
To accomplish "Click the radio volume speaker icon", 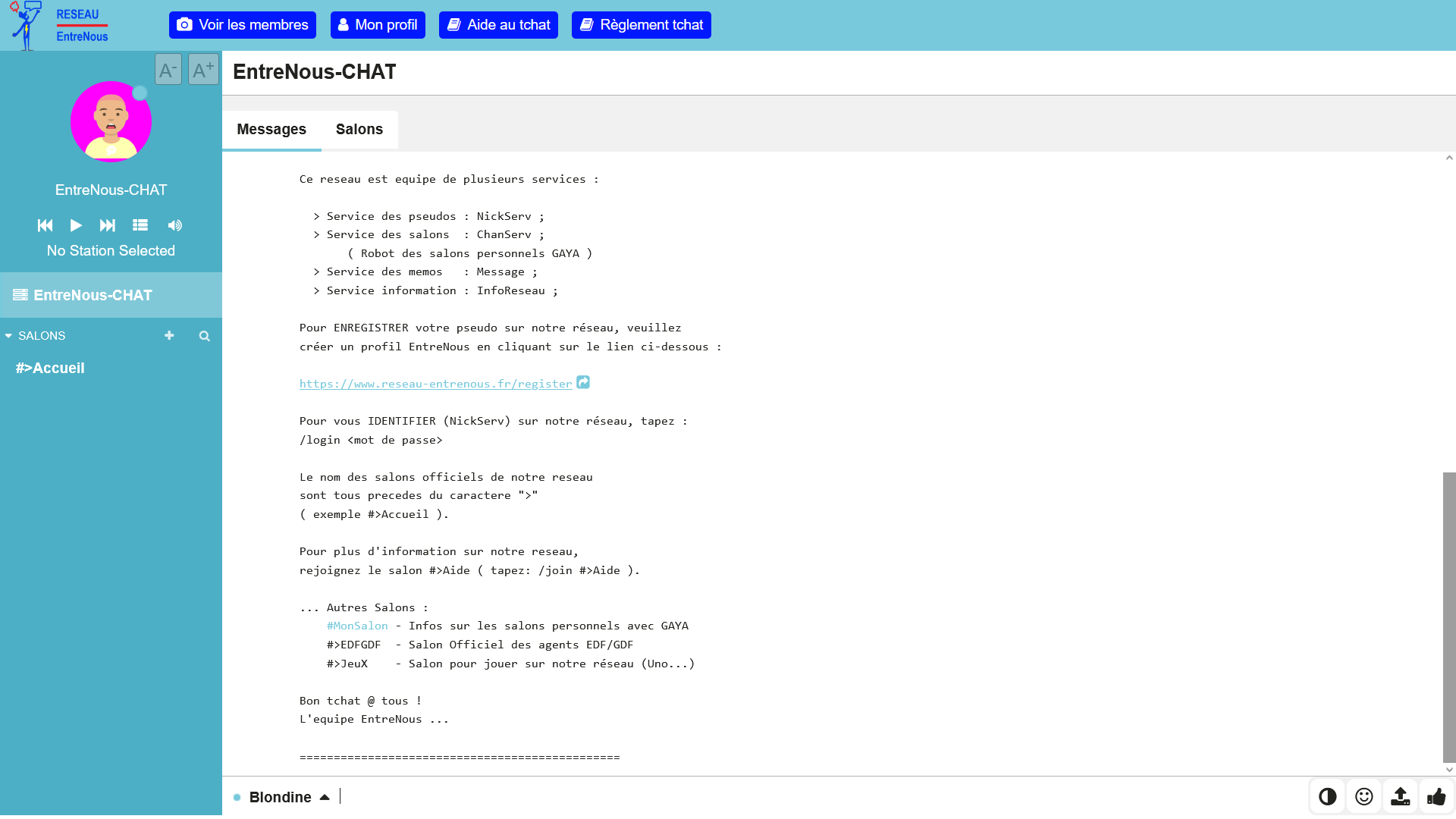I will pyautogui.click(x=175, y=225).
